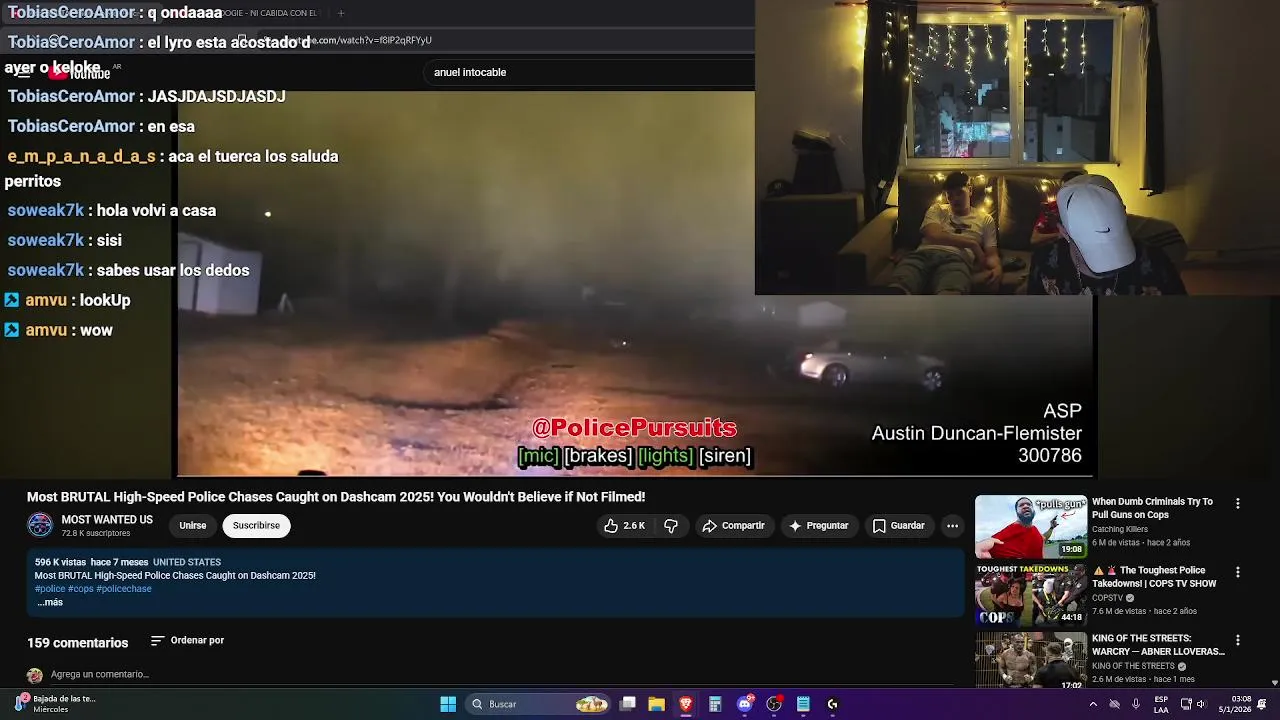Viewport: 1280px width, 720px height.
Task: Click KING OF THE STREETS: WARCRY title
Action: 1158,645
